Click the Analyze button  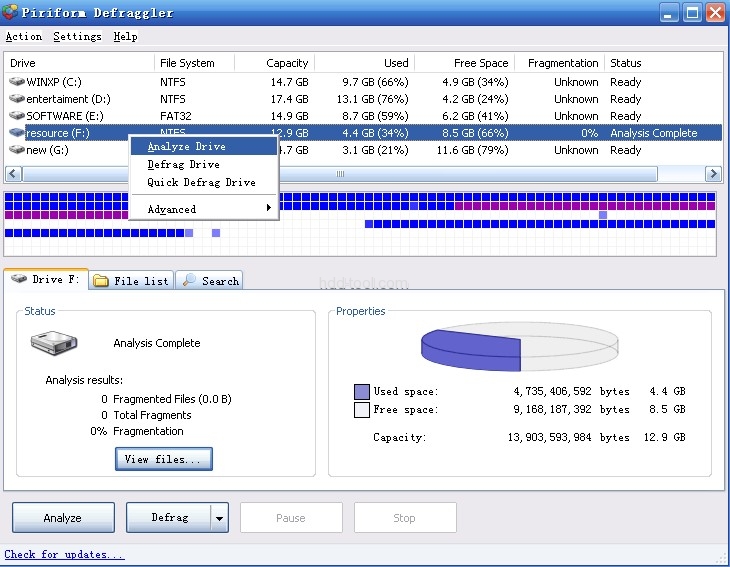pos(63,518)
